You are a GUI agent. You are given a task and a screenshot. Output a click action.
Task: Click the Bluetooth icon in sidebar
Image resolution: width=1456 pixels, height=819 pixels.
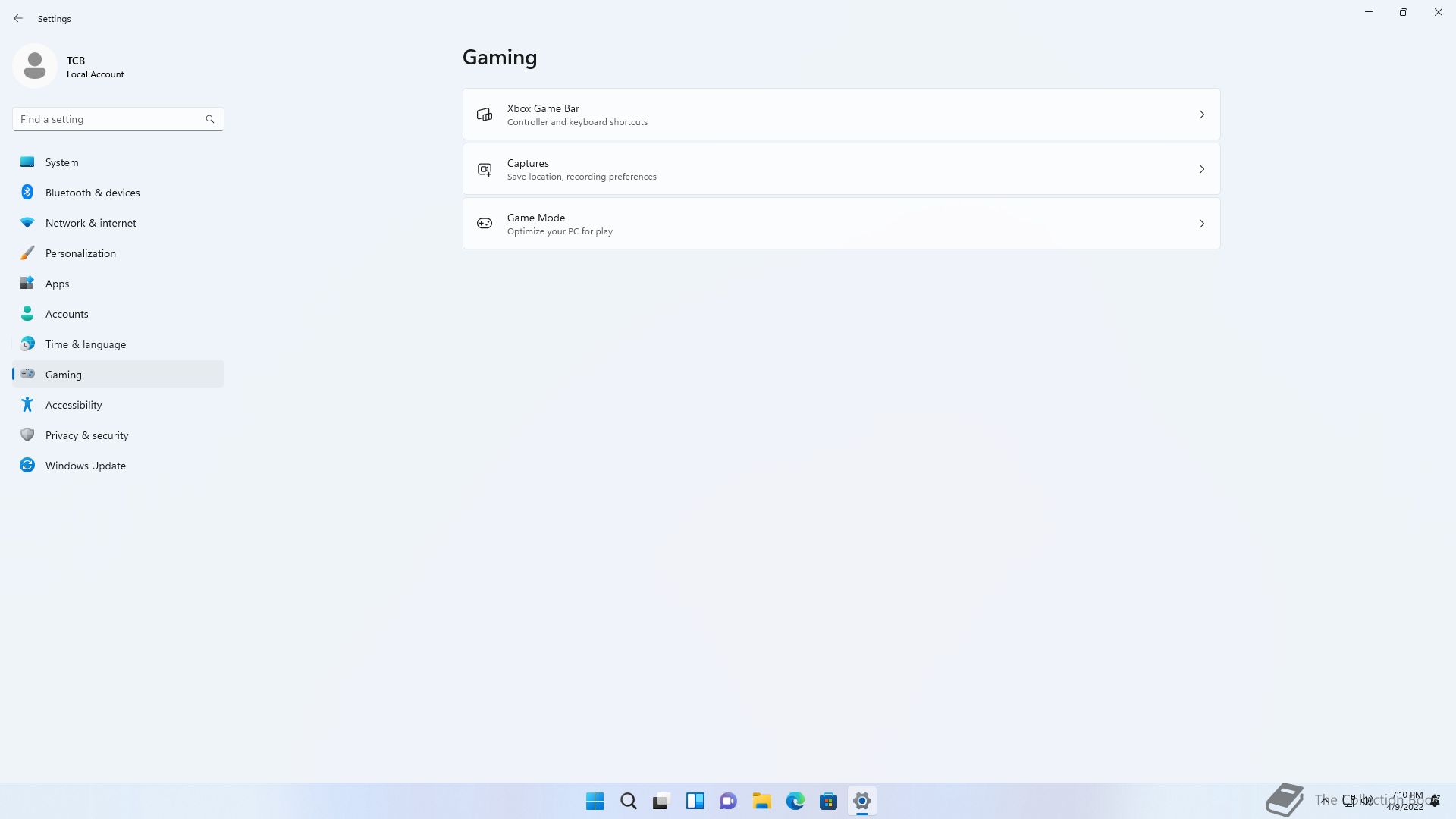(27, 192)
